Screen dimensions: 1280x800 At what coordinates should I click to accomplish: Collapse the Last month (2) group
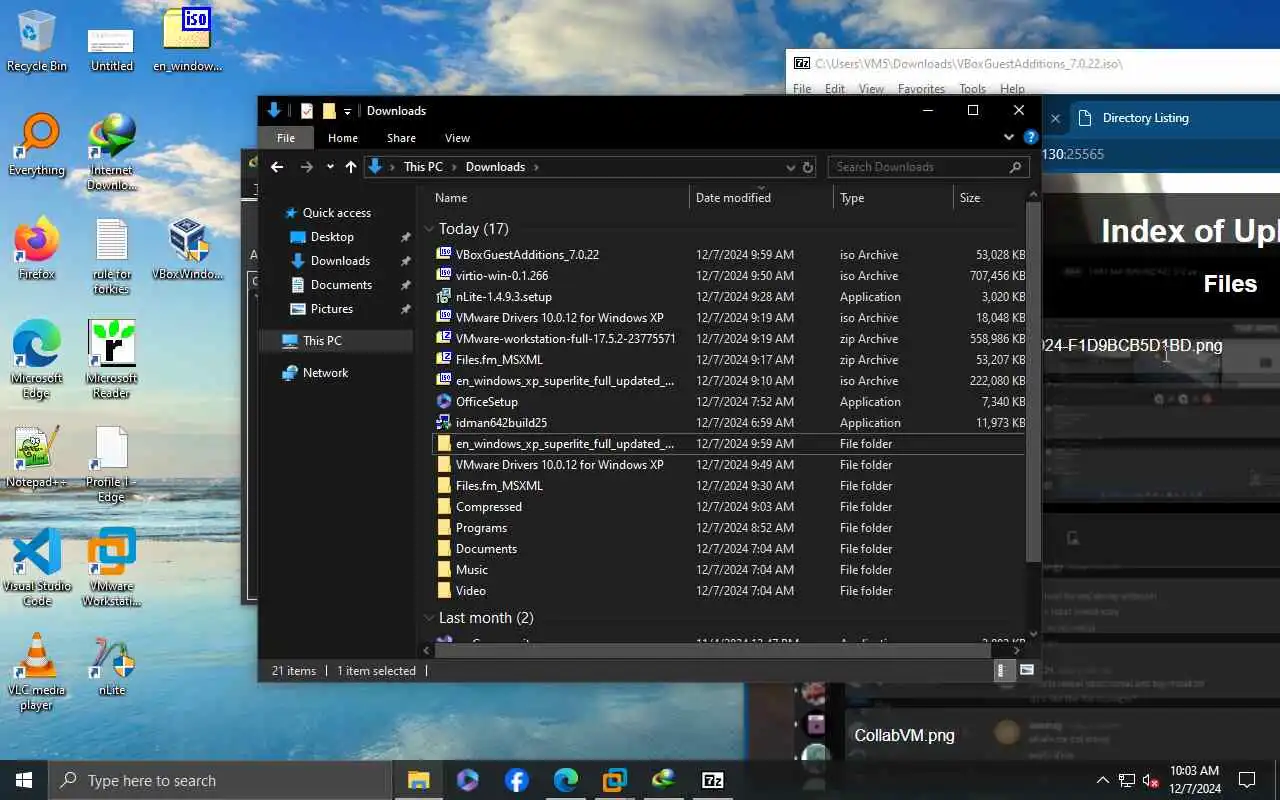click(x=429, y=618)
